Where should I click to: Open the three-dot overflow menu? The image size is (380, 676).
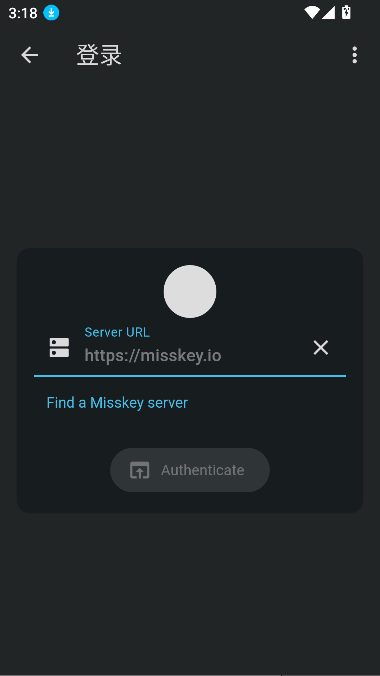coord(354,55)
